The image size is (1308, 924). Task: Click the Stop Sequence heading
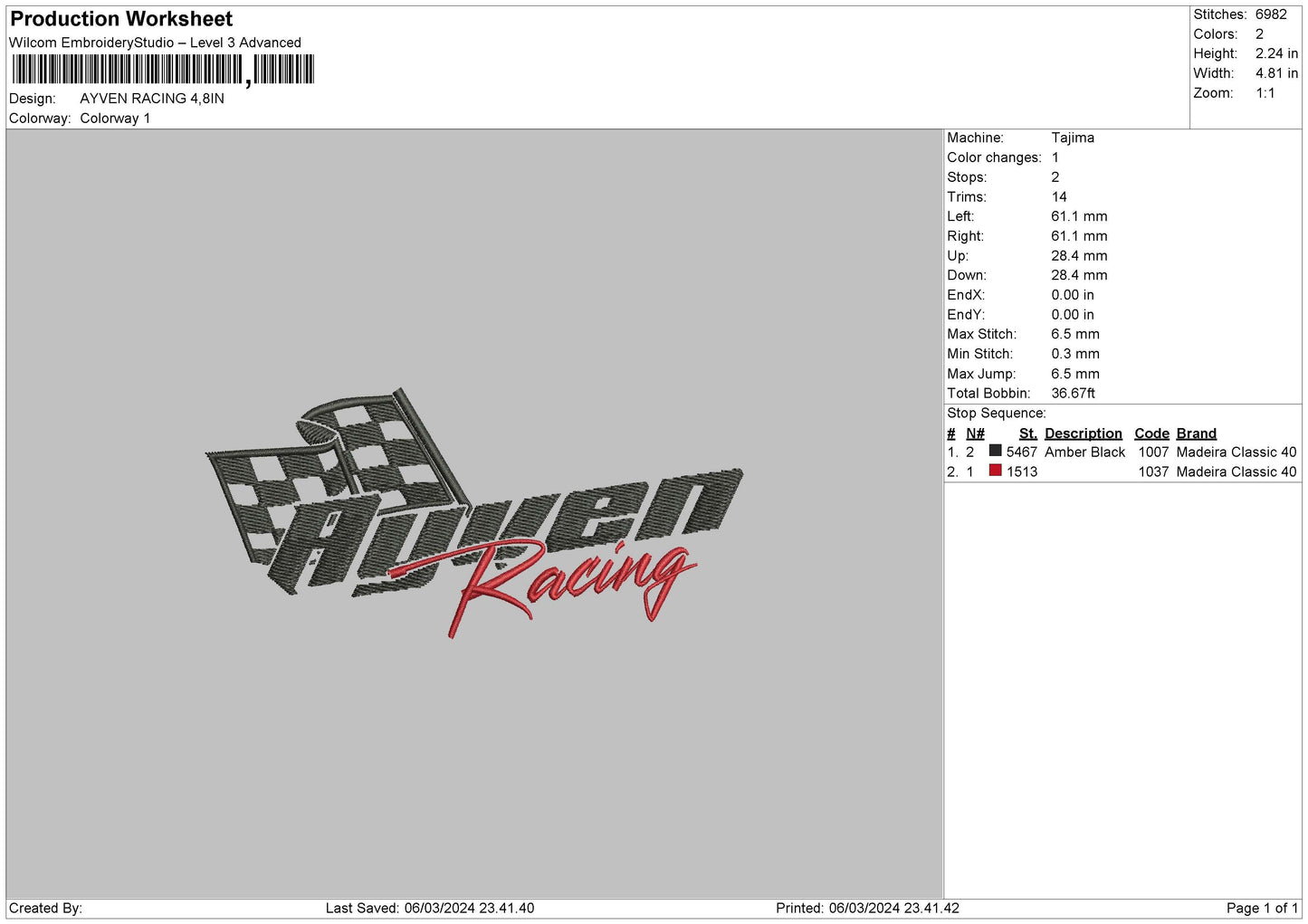[997, 414]
